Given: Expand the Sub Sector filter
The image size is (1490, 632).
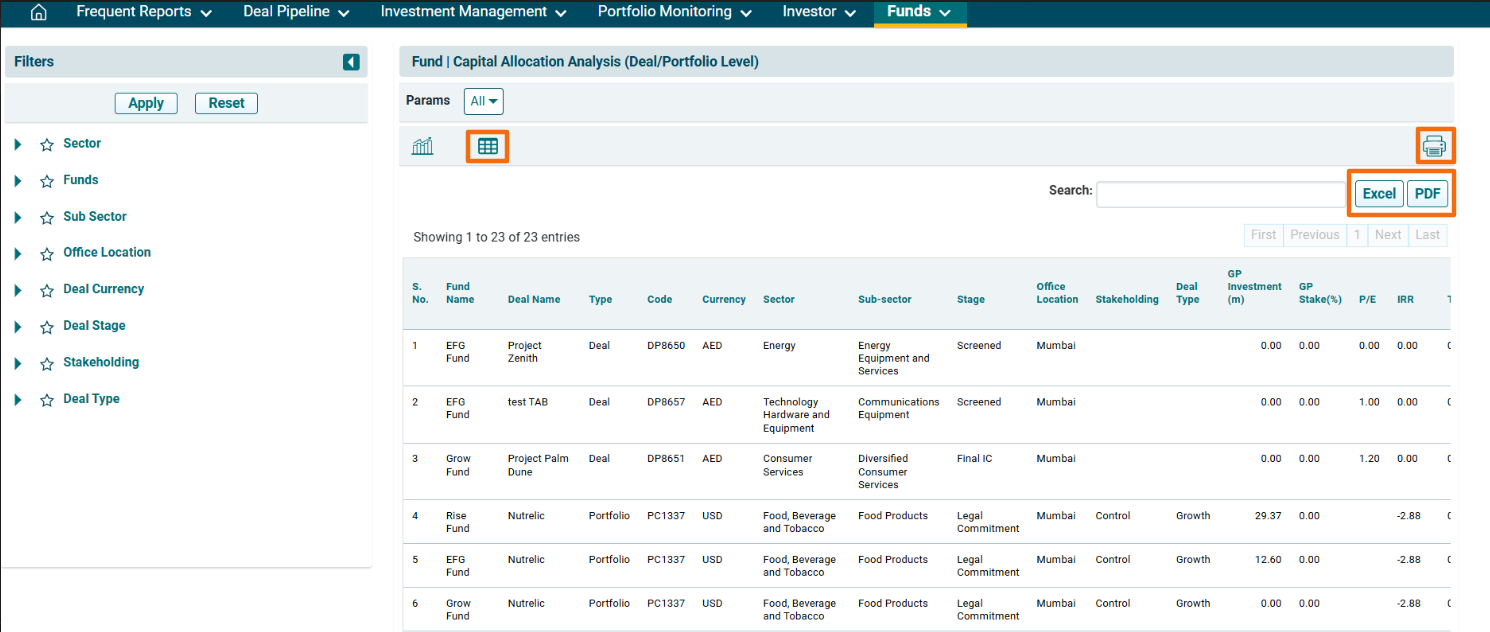Looking at the screenshot, I should tap(18, 217).
